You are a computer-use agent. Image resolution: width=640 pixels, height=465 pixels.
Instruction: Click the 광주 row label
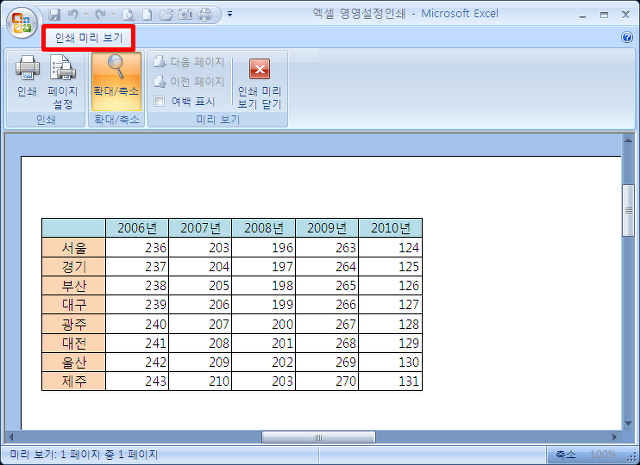click(x=73, y=324)
